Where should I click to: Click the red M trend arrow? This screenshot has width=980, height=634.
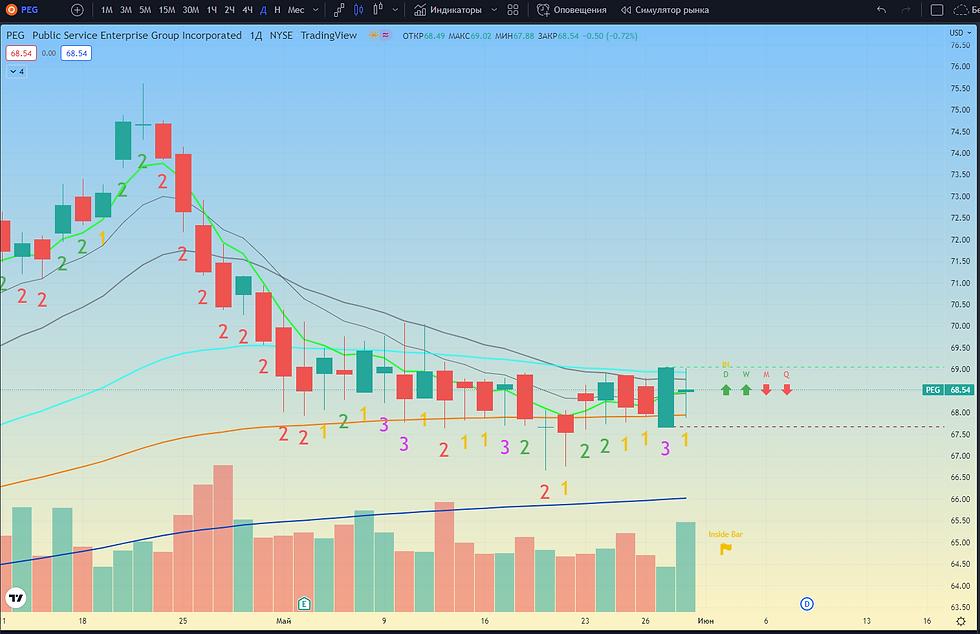point(766,390)
